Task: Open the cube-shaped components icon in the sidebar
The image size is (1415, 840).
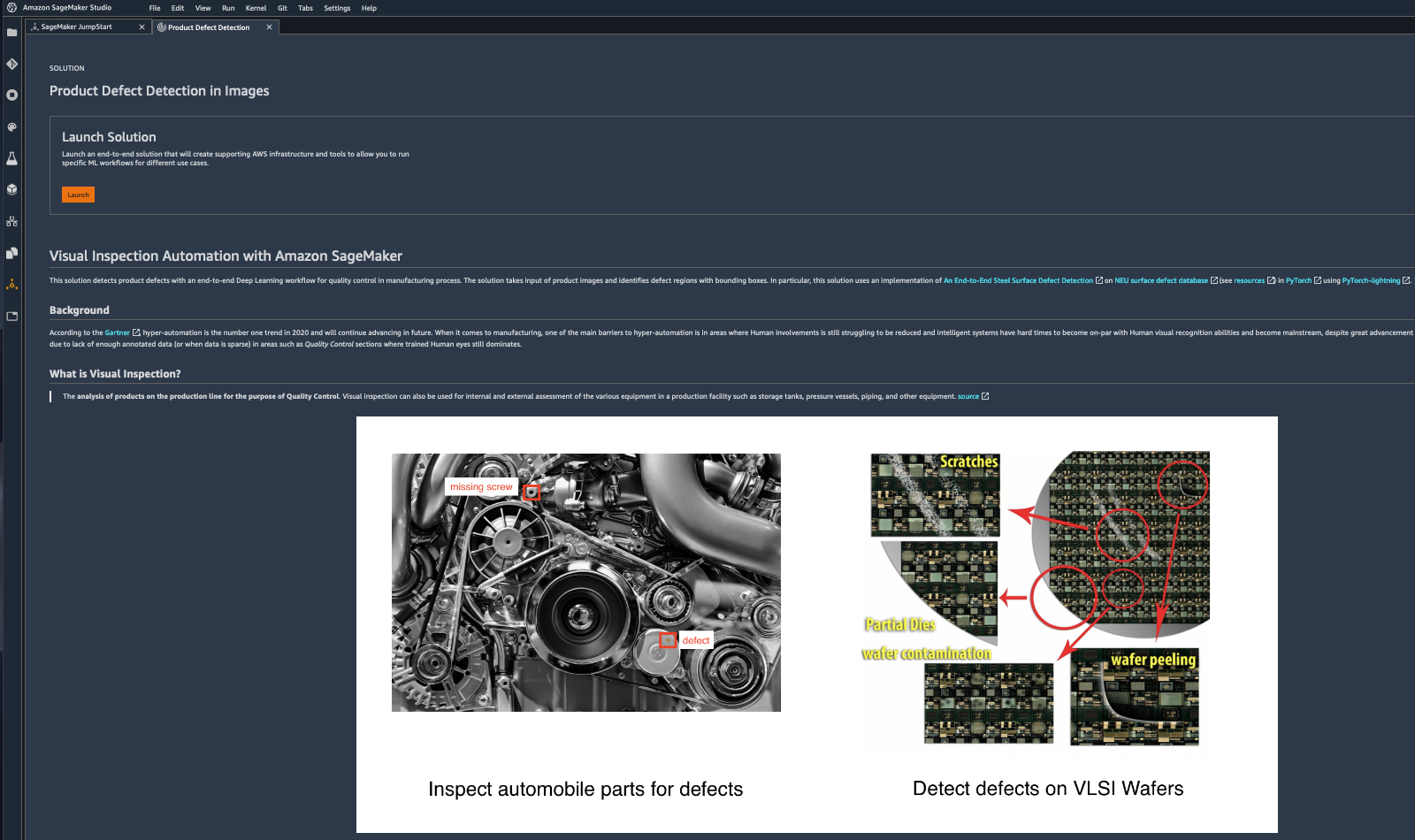Action: coord(11,189)
